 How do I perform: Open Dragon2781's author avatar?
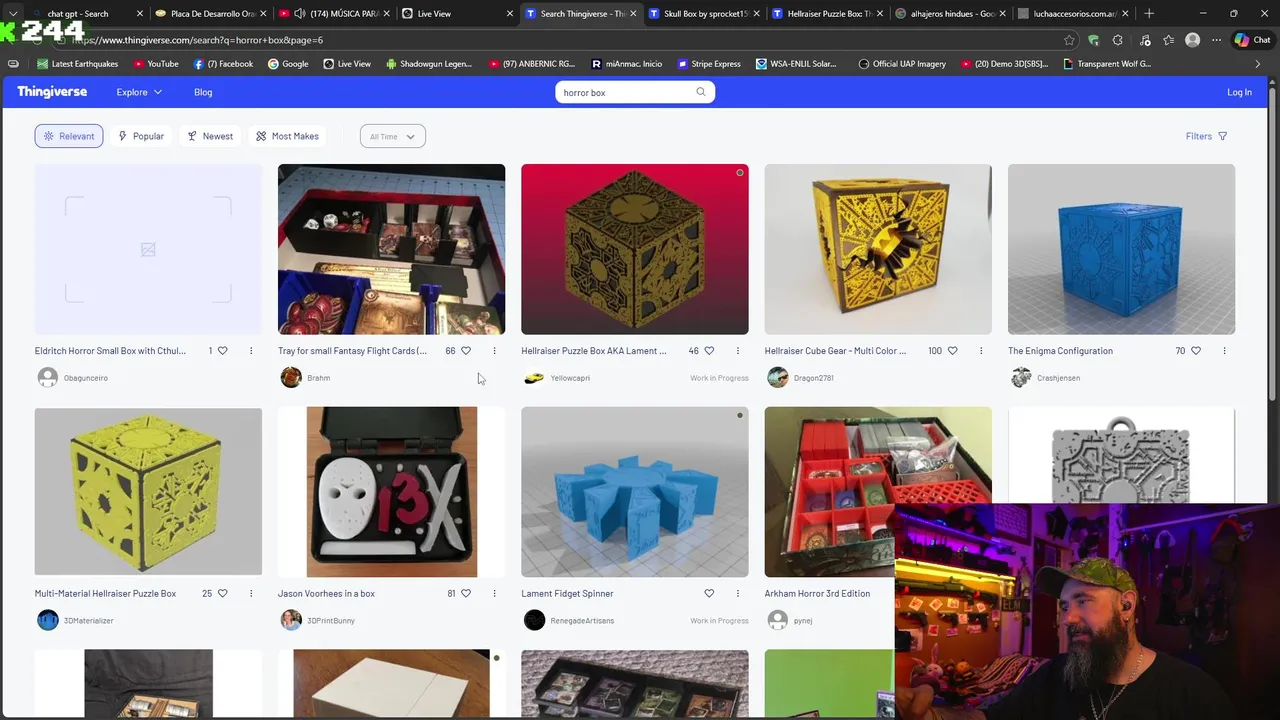(x=778, y=377)
